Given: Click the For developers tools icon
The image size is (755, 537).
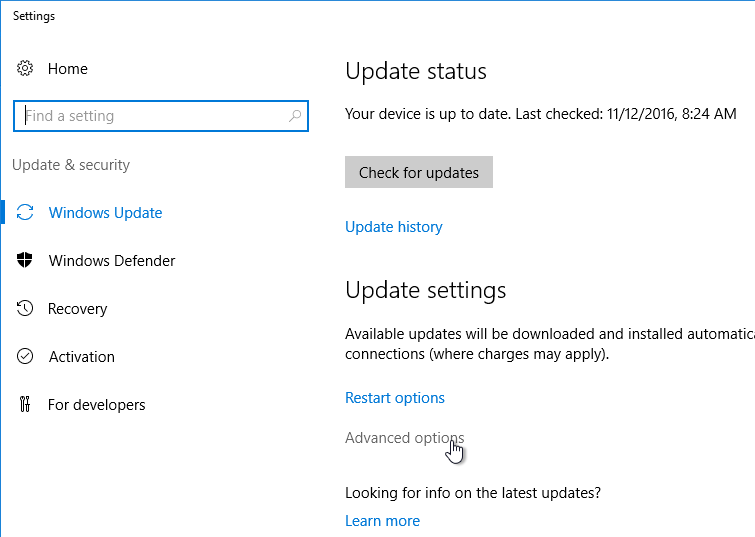Looking at the screenshot, I should point(25,405).
